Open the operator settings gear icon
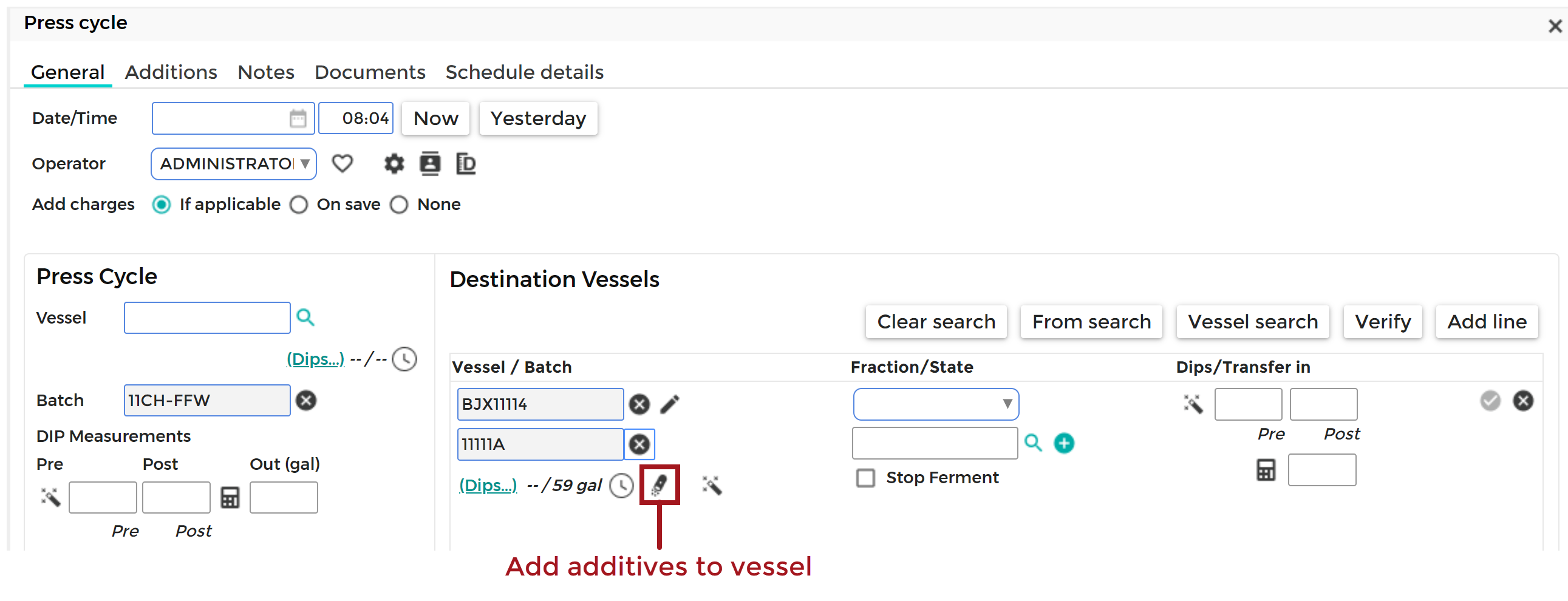This screenshot has height=601, width=1568. (394, 164)
